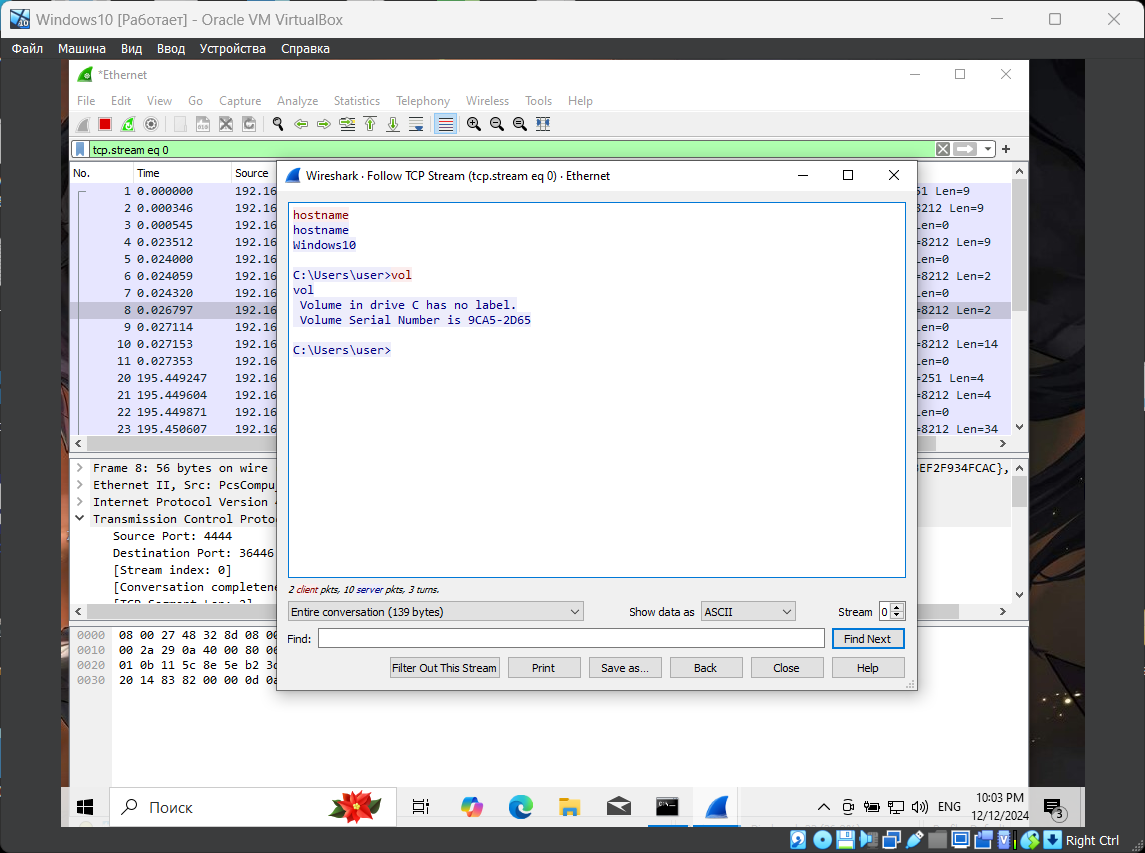Open VirtualBox Устройства menu

pyautogui.click(x=232, y=49)
